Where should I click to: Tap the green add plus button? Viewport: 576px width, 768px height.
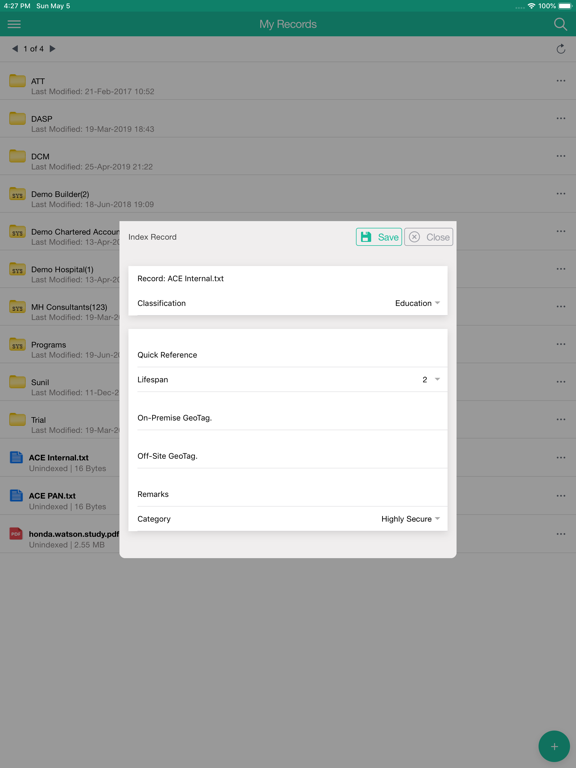[554, 746]
